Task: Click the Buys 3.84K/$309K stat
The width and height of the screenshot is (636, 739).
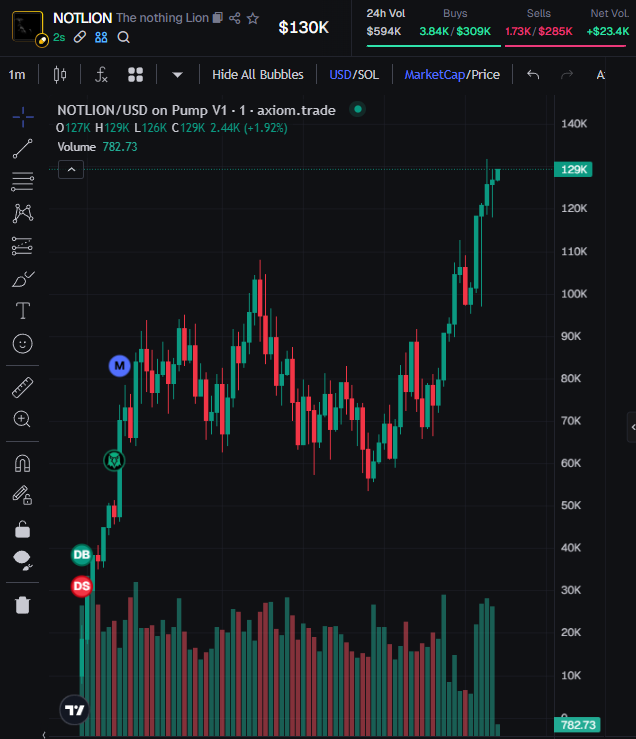Action: coord(455,23)
